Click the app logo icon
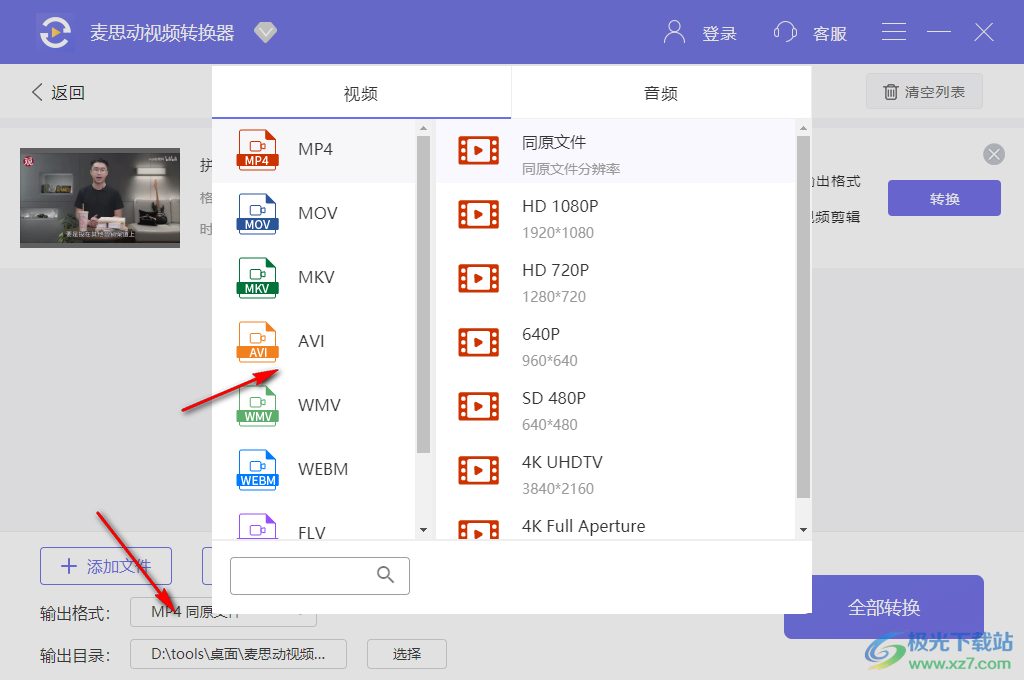This screenshot has width=1024, height=680. 55,32
